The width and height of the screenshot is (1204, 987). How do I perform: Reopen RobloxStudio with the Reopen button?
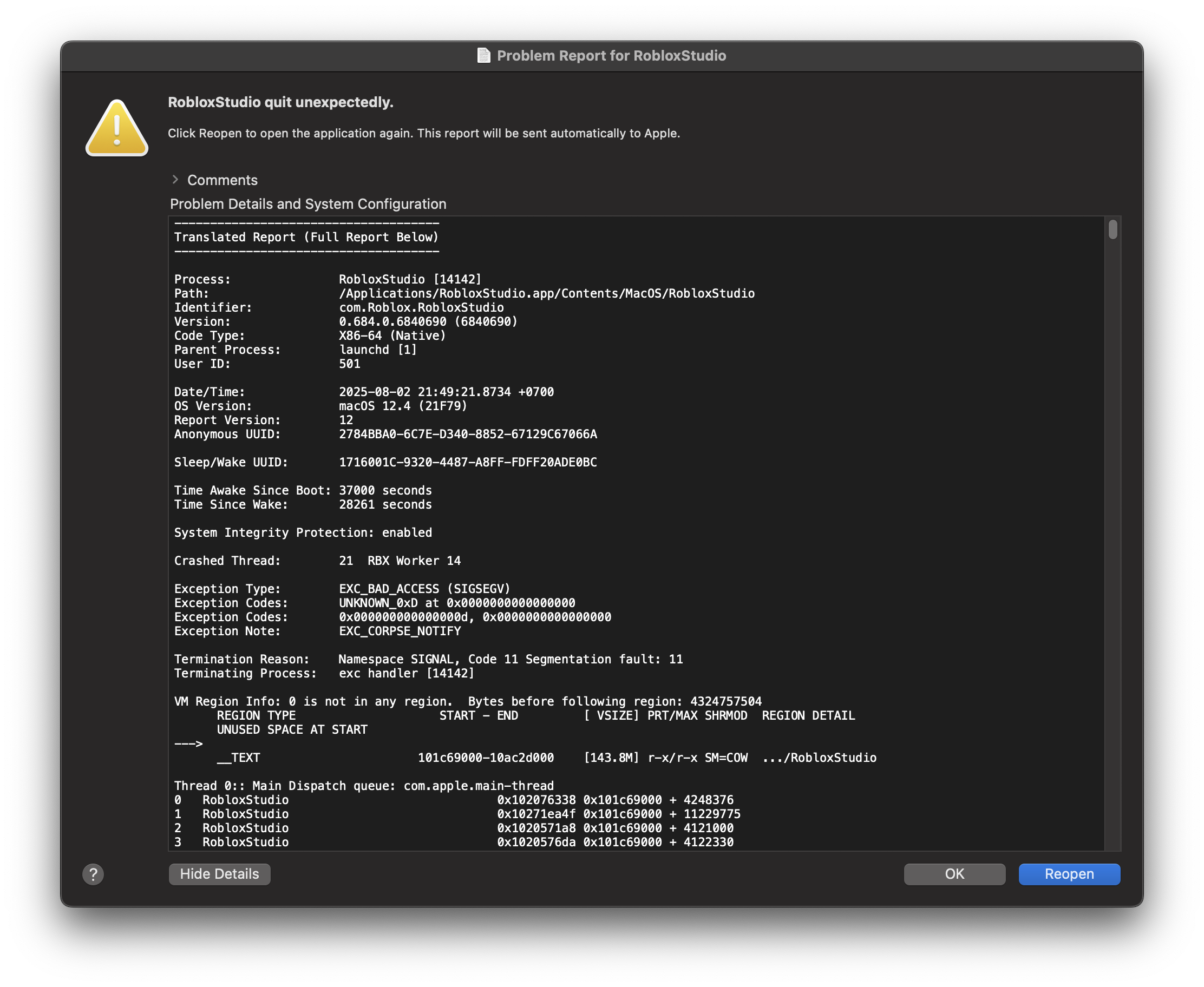[x=1069, y=874]
